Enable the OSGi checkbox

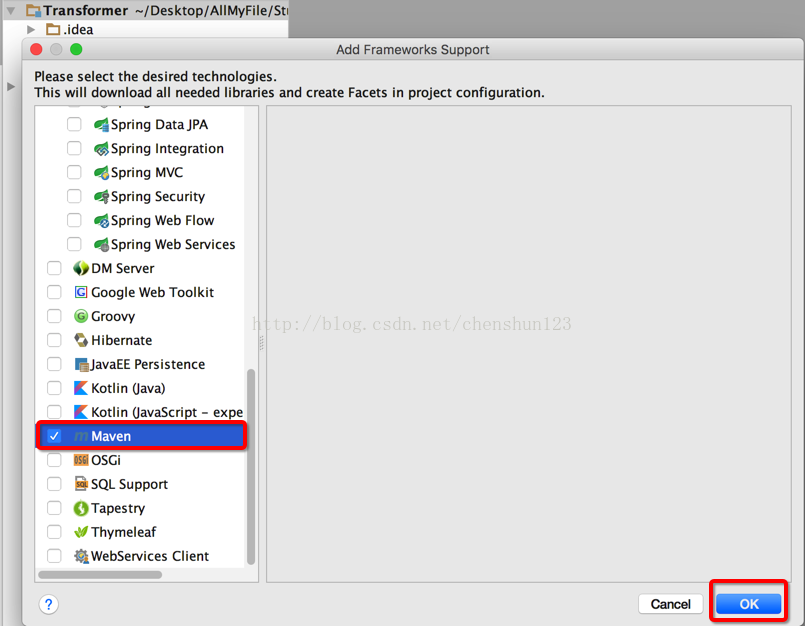point(54,460)
